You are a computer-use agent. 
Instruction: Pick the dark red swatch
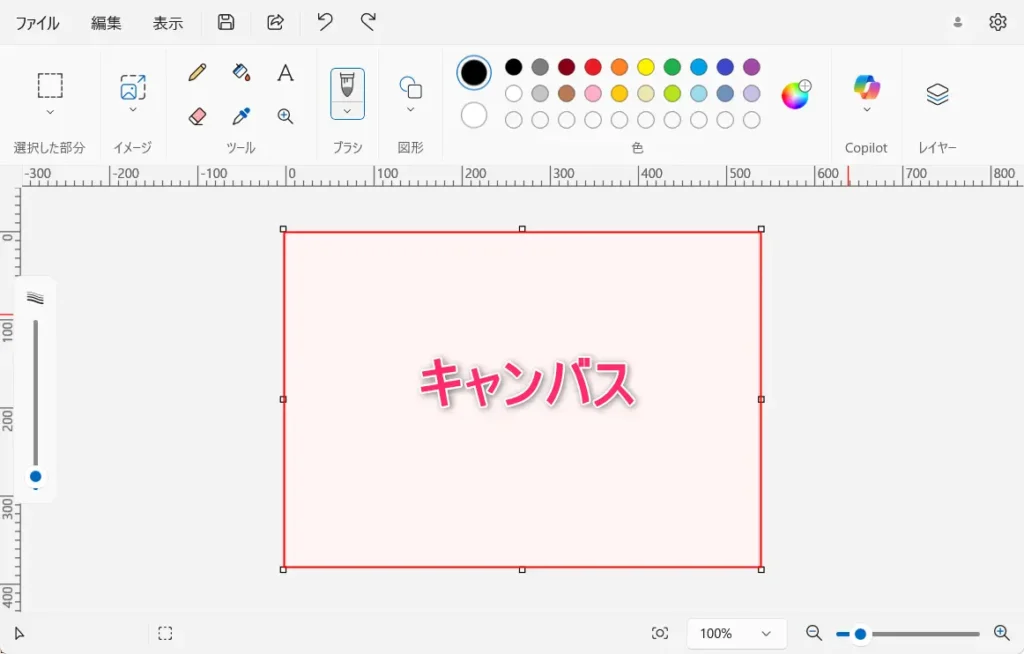[566, 67]
